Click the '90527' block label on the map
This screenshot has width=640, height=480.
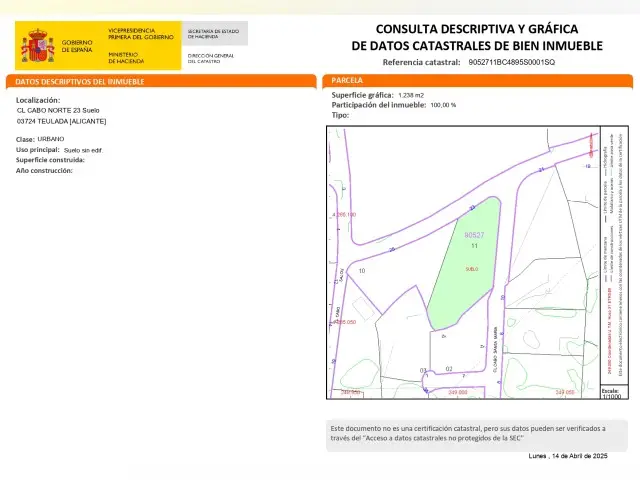click(x=474, y=235)
